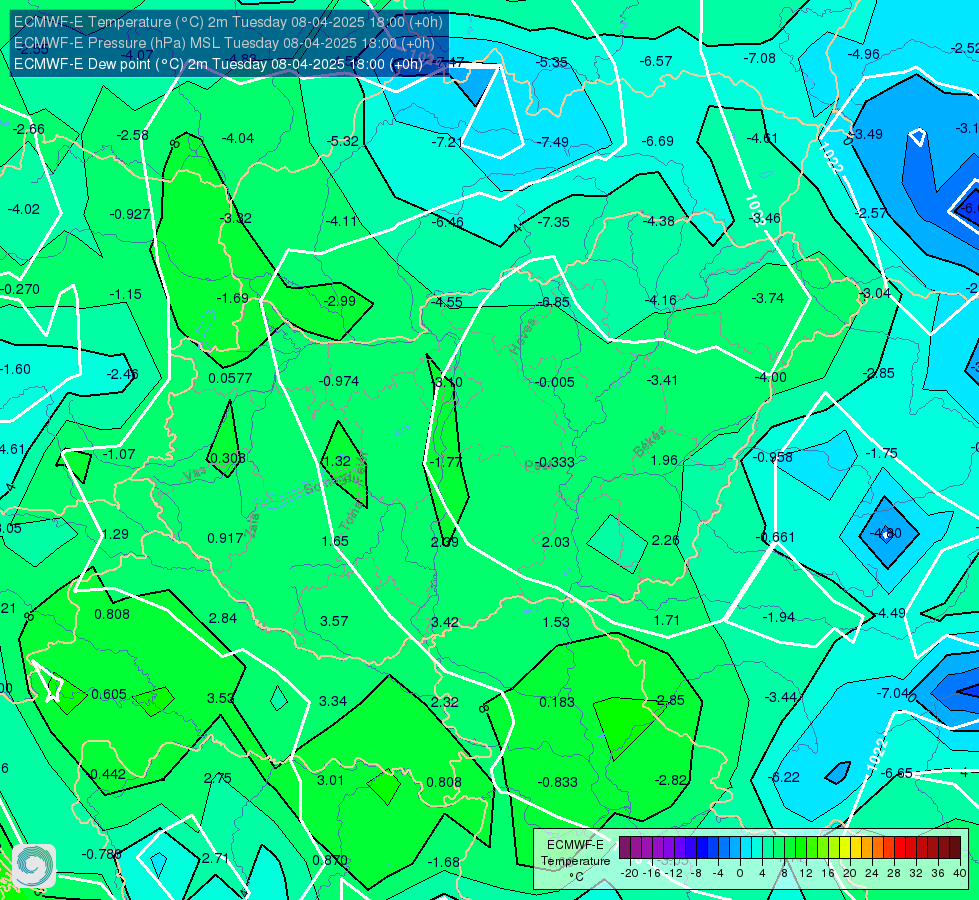Click the dew point value 0.442
The width and height of the screenshot is (979, 900).
[108, 774]
